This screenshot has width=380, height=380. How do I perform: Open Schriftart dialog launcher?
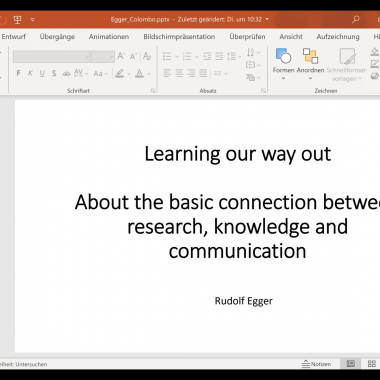(x=153, y=90)
